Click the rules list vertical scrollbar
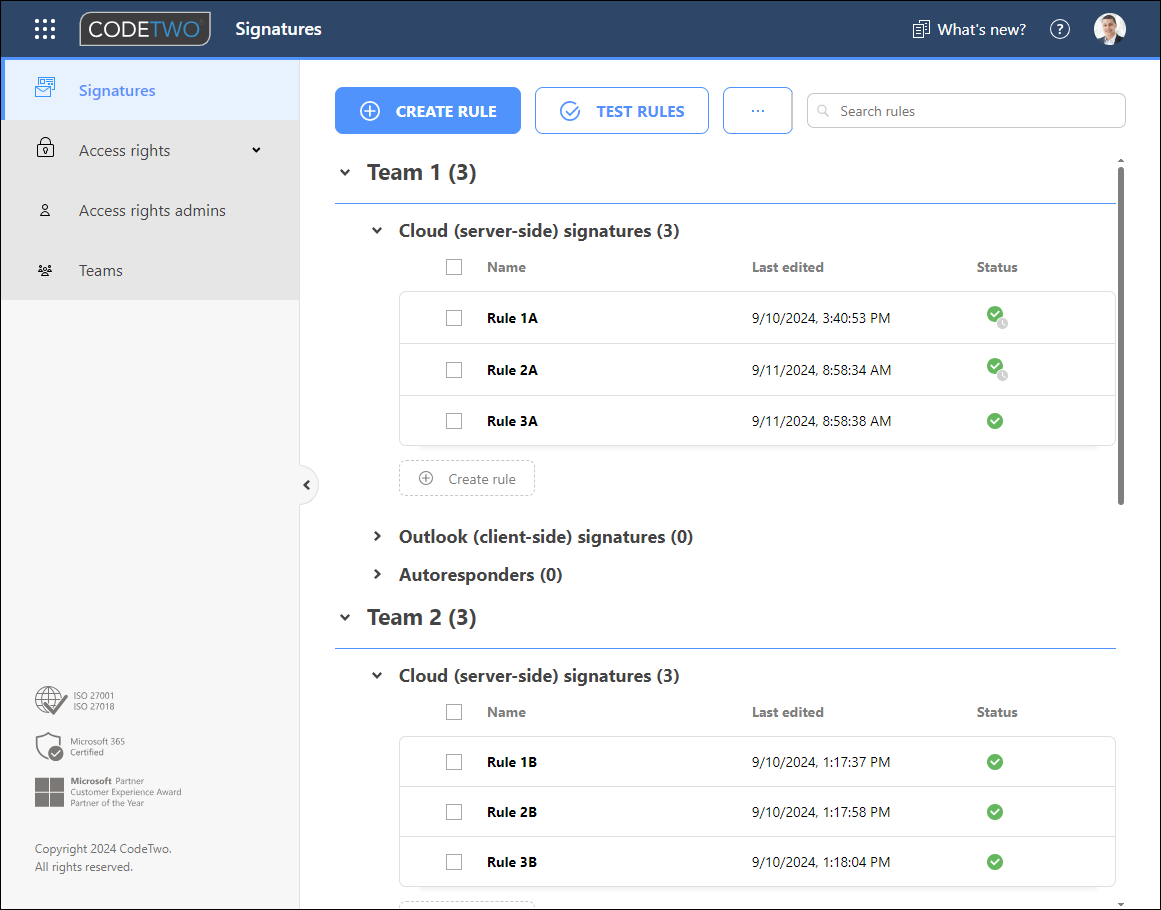1161x910 pixels. (1120, 335)
